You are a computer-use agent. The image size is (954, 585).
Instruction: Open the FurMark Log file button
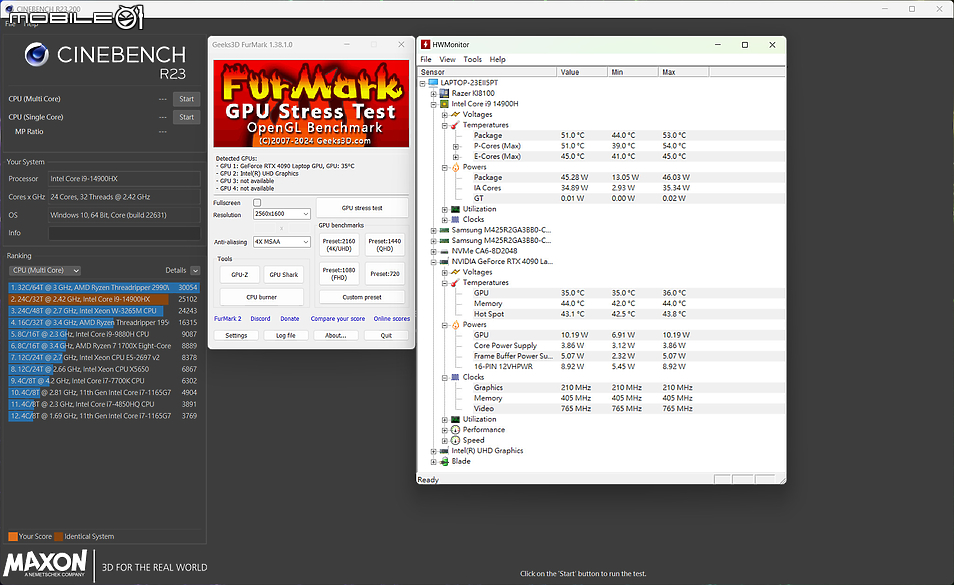click(x=286, y=336)
